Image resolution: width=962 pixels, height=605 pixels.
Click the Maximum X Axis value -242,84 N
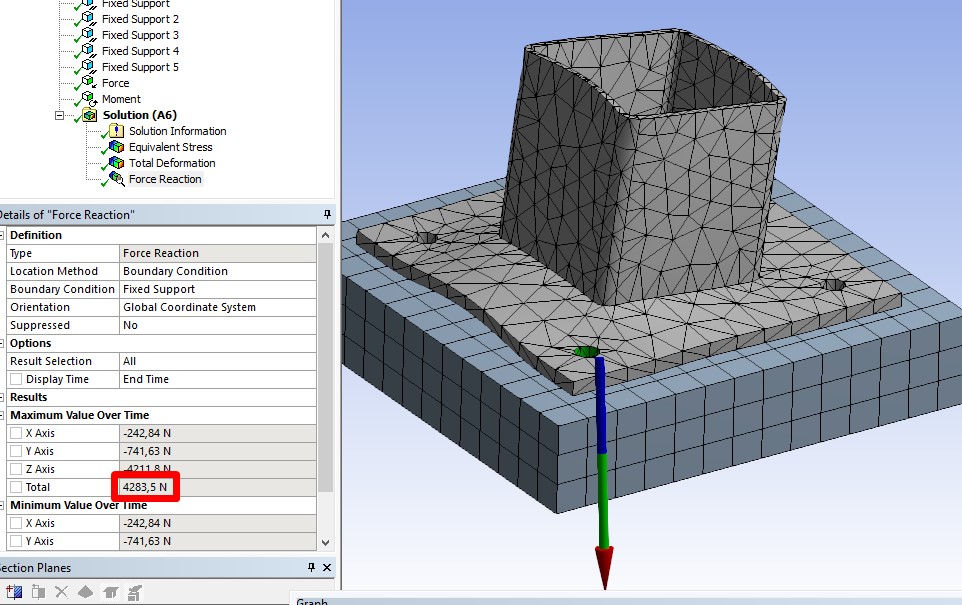click(x=218, y=433)
